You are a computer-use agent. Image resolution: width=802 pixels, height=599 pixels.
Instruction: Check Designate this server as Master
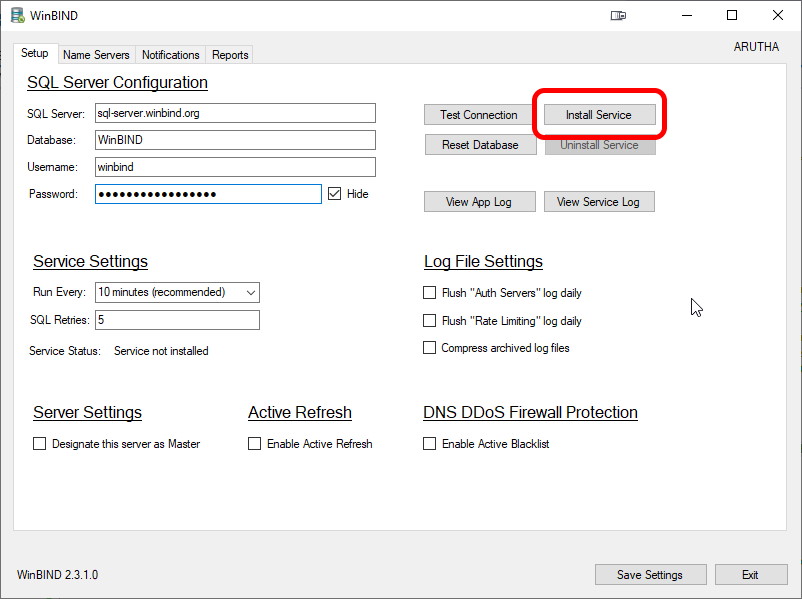(x=39, y=443)
